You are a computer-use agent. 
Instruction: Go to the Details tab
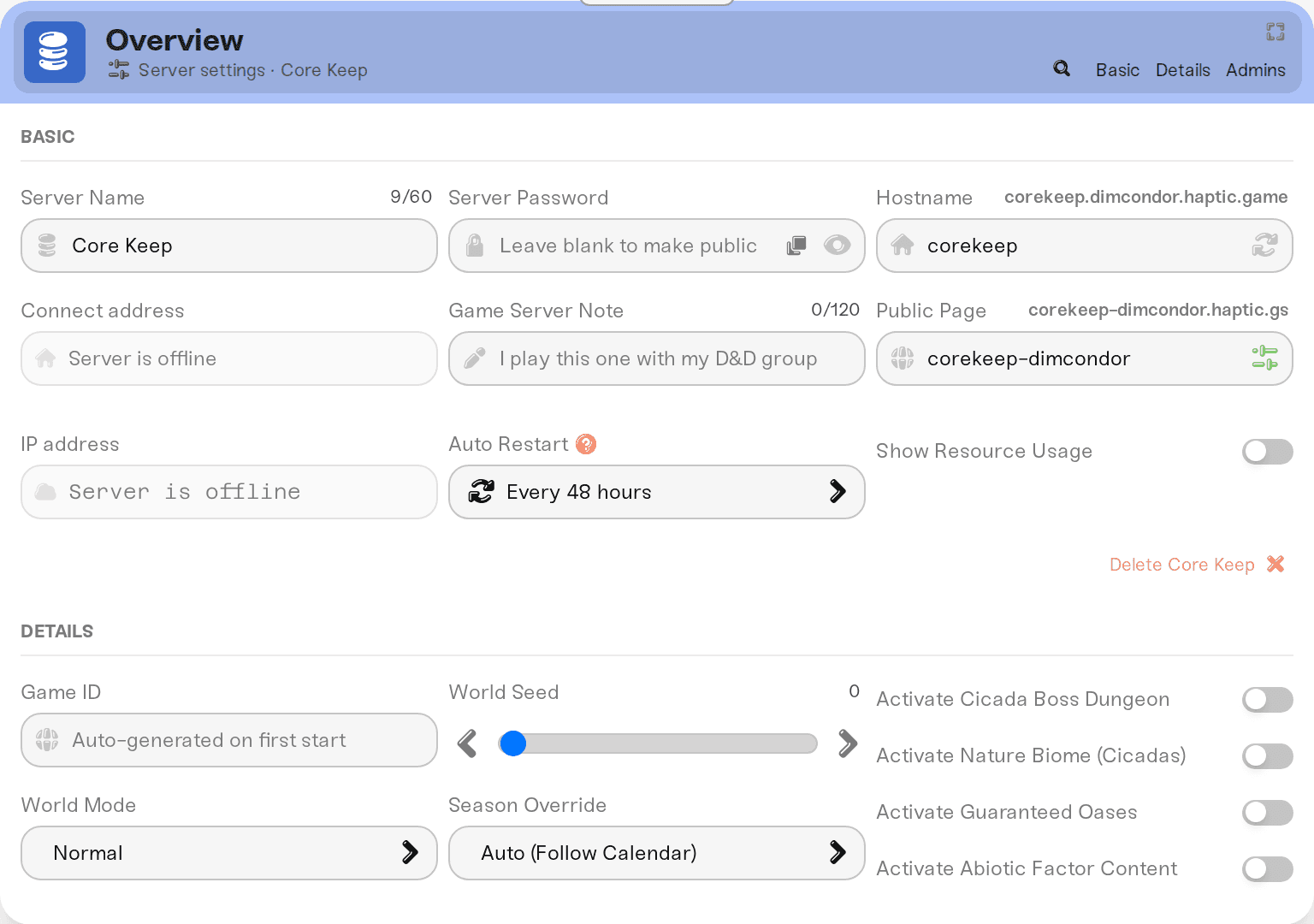pos(1183,70)
